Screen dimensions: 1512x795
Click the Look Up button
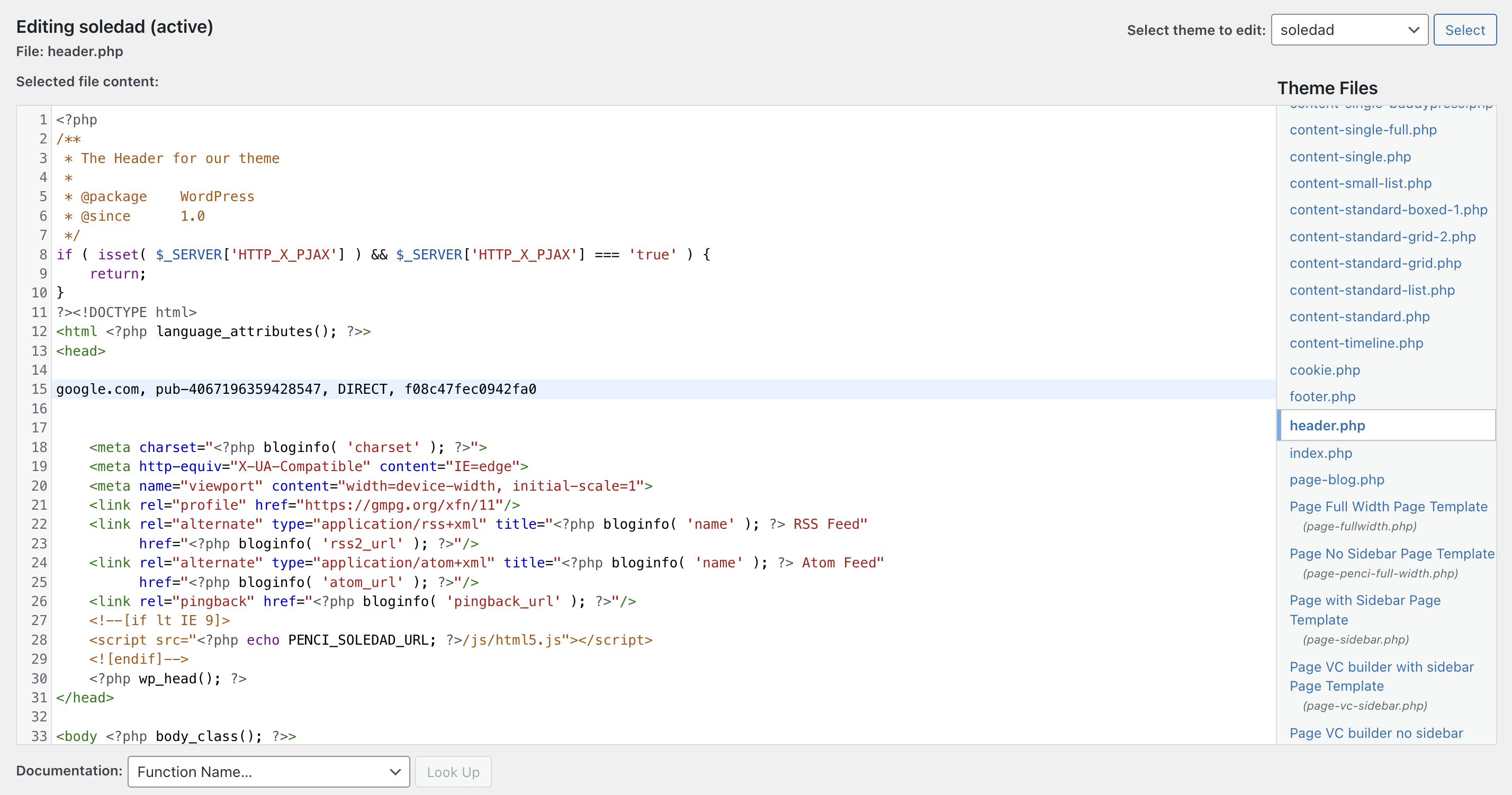point(453,772)
